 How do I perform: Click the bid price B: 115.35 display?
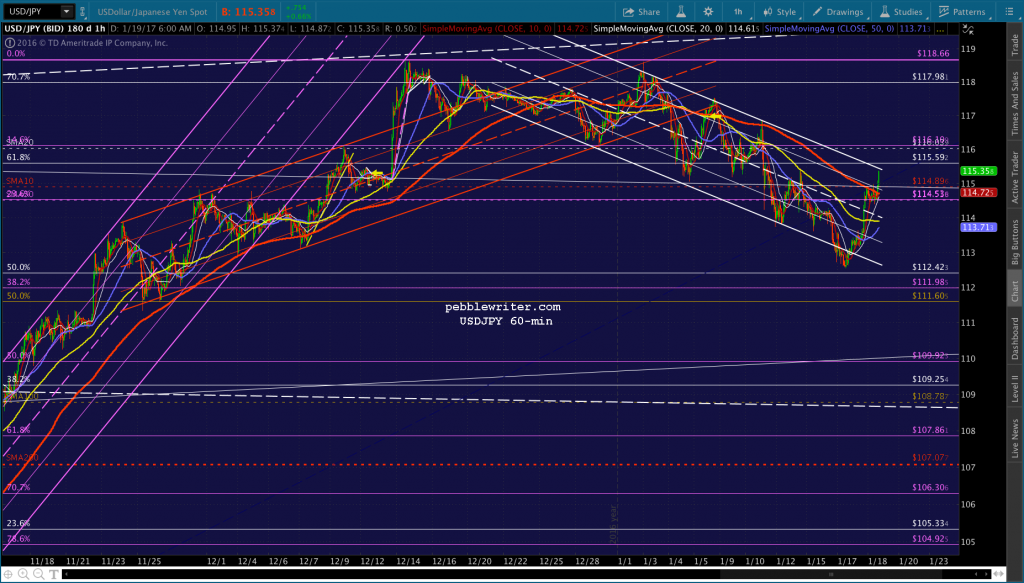tap(248, 12)
